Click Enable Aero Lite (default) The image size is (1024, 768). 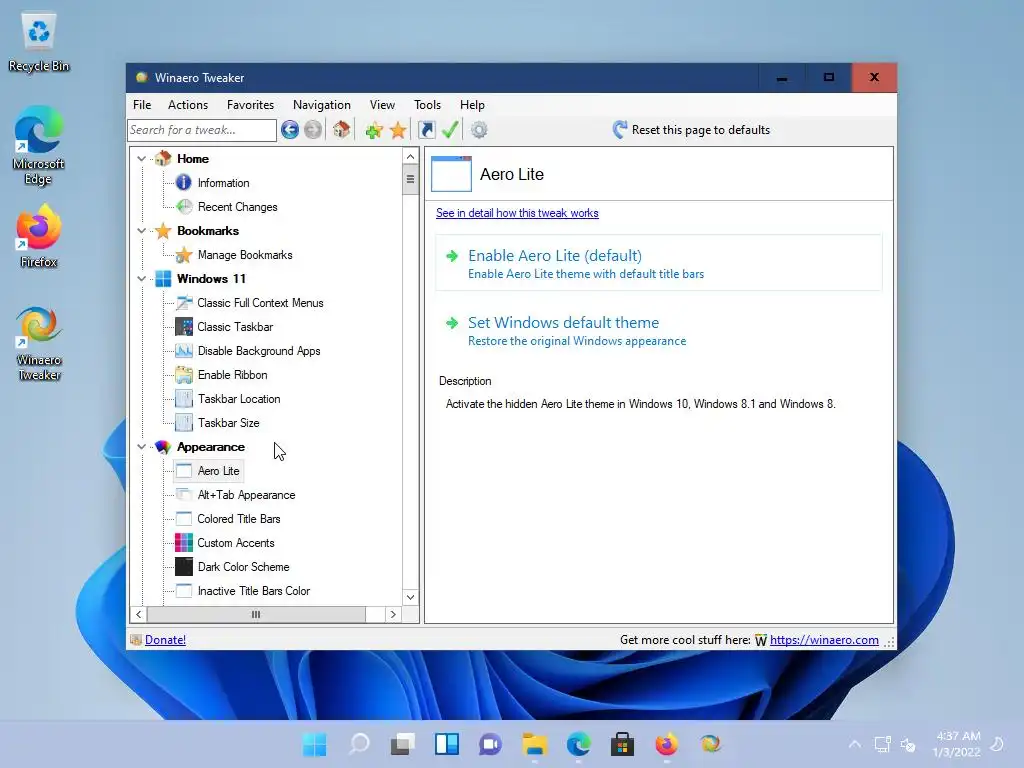click(658, 263)
